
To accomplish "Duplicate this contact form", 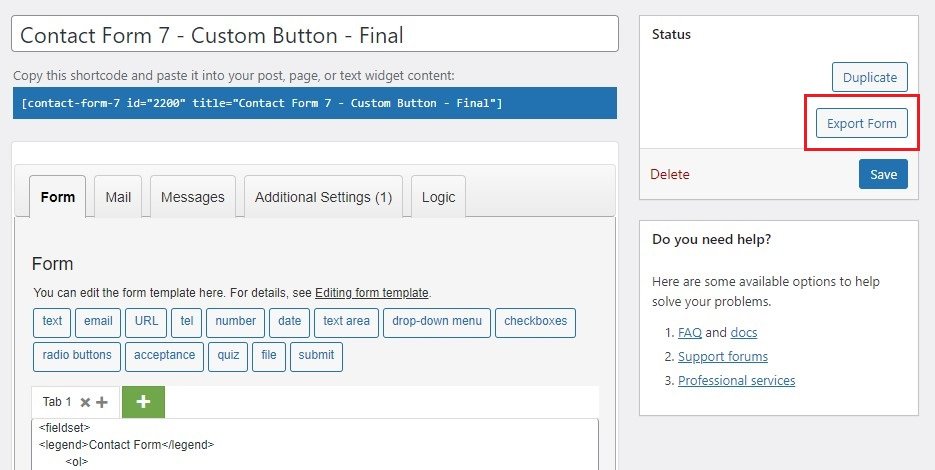I will tap(869, 77).
